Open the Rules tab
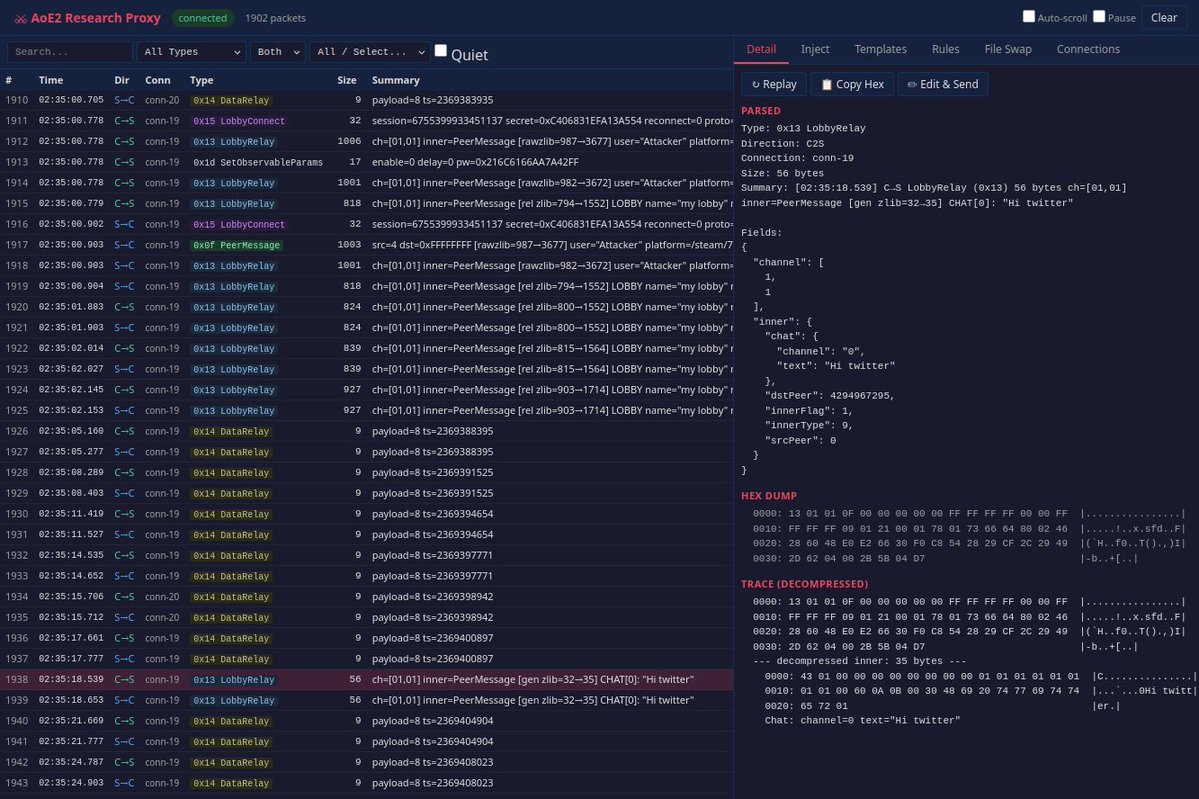Image resolution: width=1199 pixels, height=799 pixels. click(945, 49)
